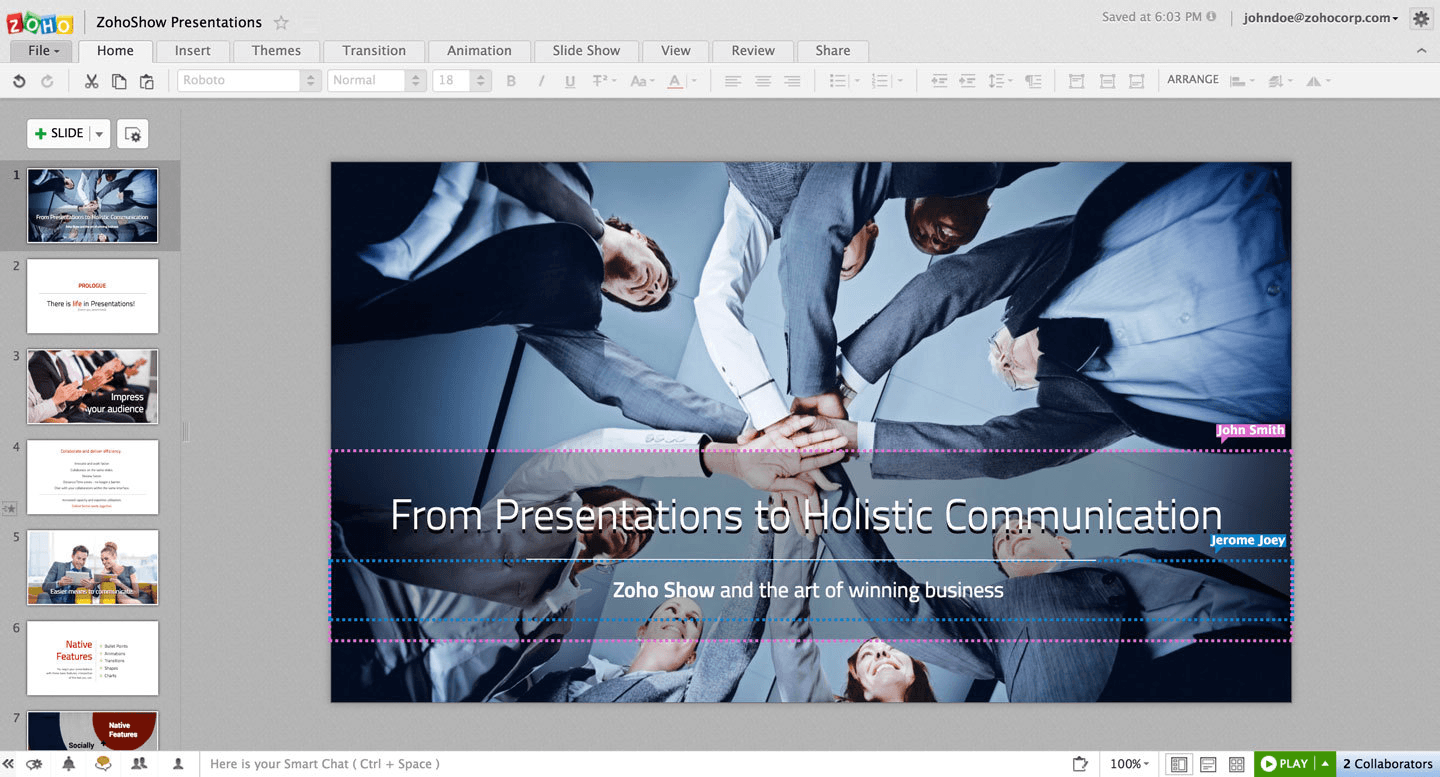Toggle italic formatting

(541, 81)
